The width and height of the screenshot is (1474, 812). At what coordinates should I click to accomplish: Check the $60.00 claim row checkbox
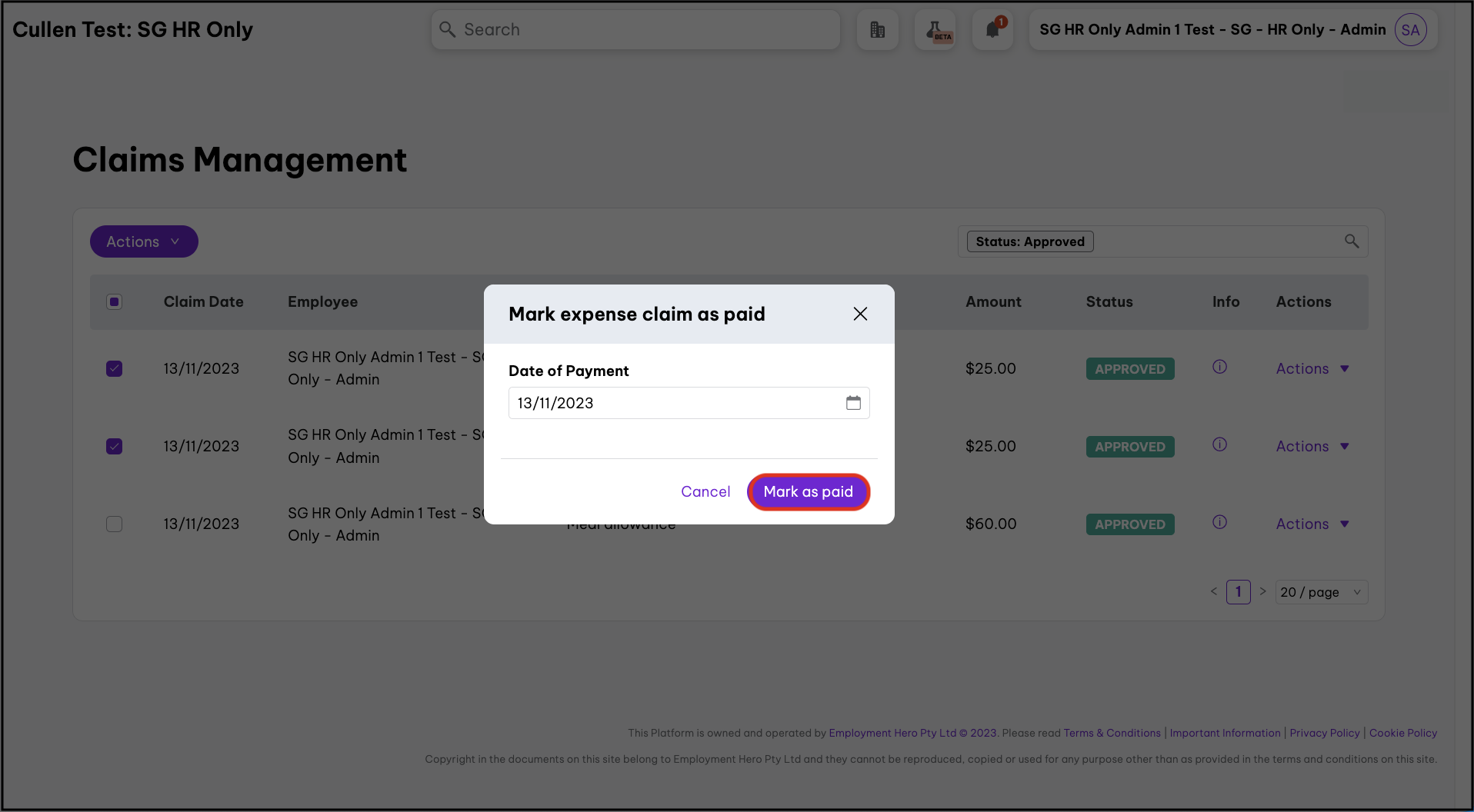pos(114,524)
